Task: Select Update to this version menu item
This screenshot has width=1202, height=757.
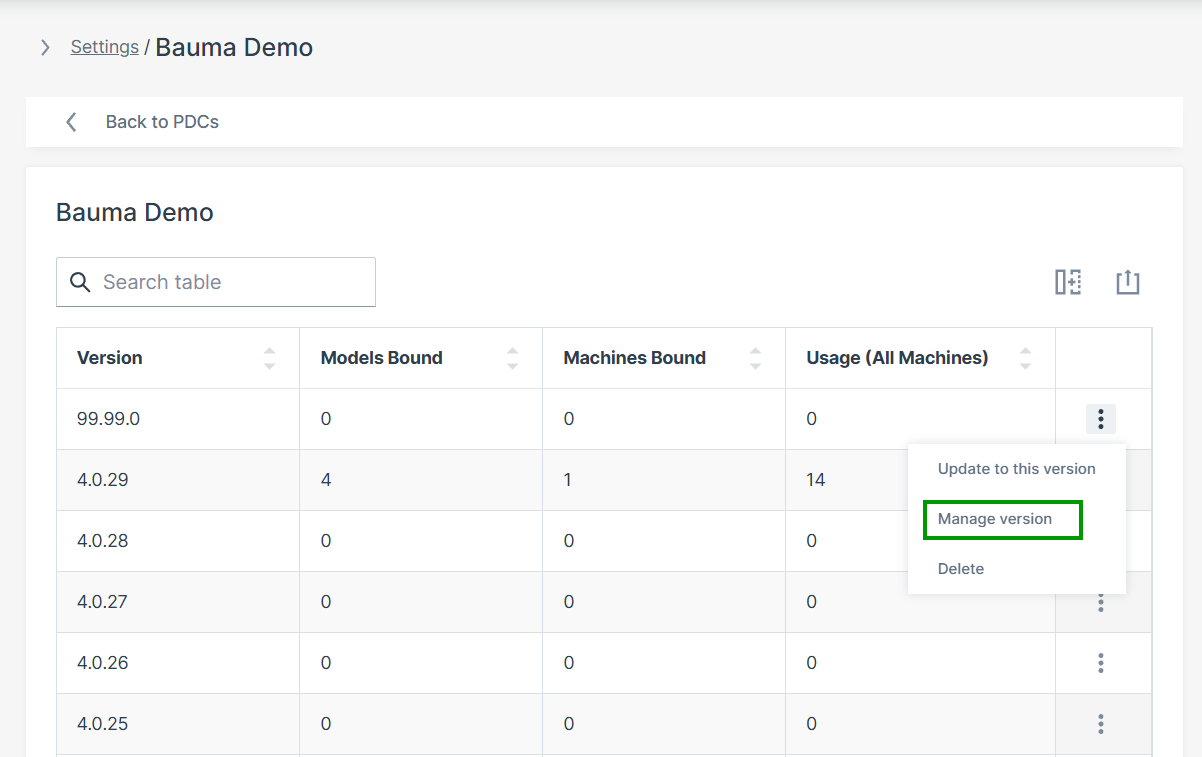Action: (x=1016, y=469)
